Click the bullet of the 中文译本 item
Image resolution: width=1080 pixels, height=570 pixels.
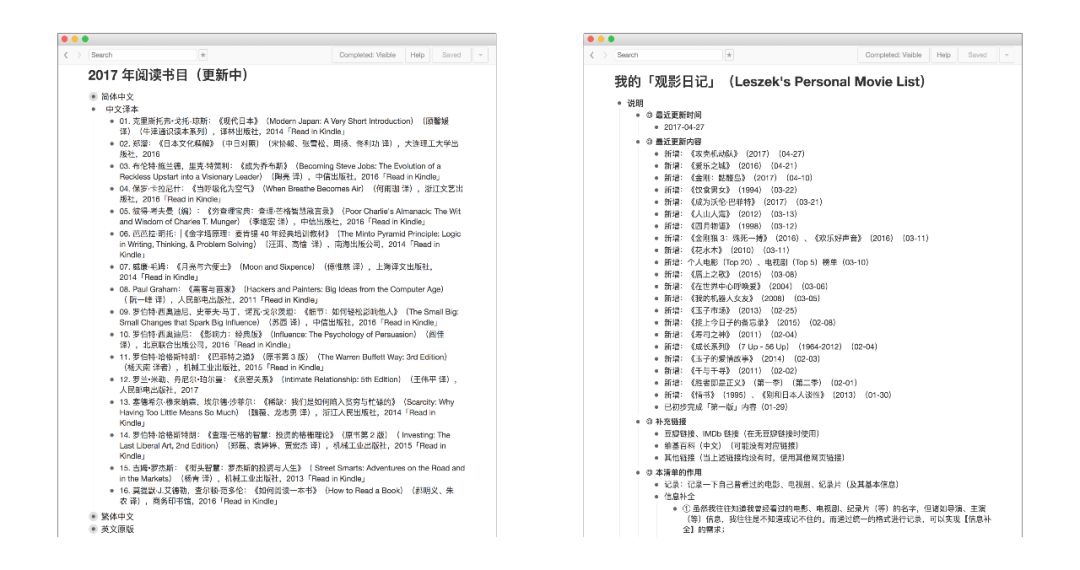pos(94,109)
